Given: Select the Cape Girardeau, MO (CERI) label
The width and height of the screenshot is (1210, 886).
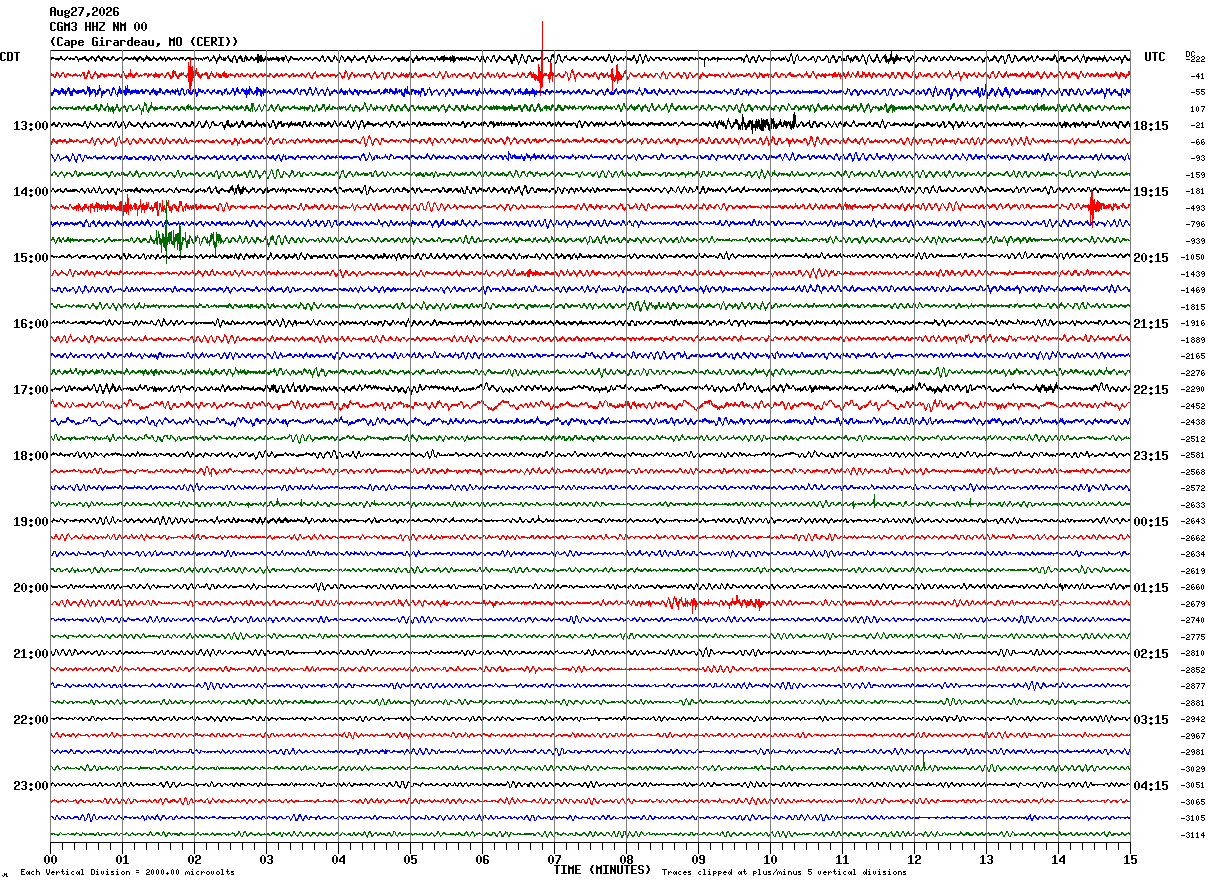Looking at the screenshot, I should [144, 42].
